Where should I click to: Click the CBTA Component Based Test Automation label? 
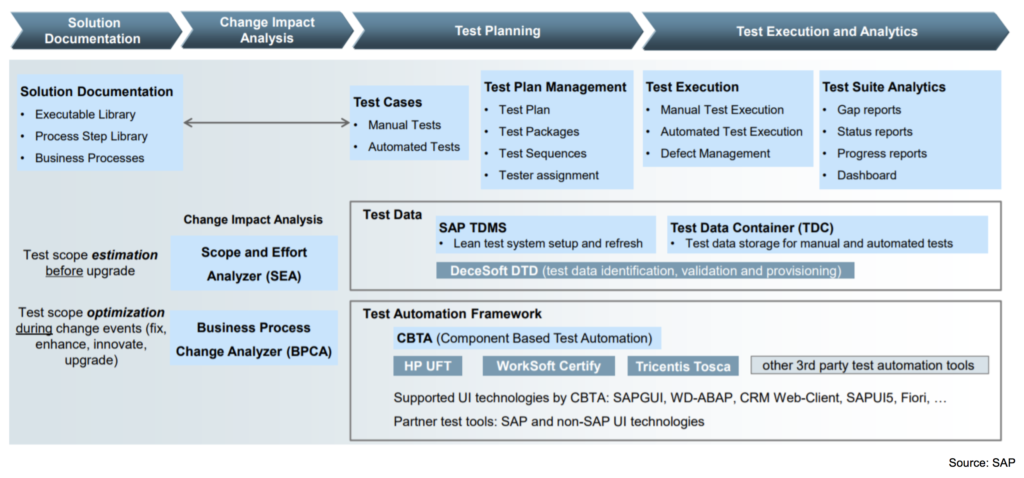tap(524, 338)
